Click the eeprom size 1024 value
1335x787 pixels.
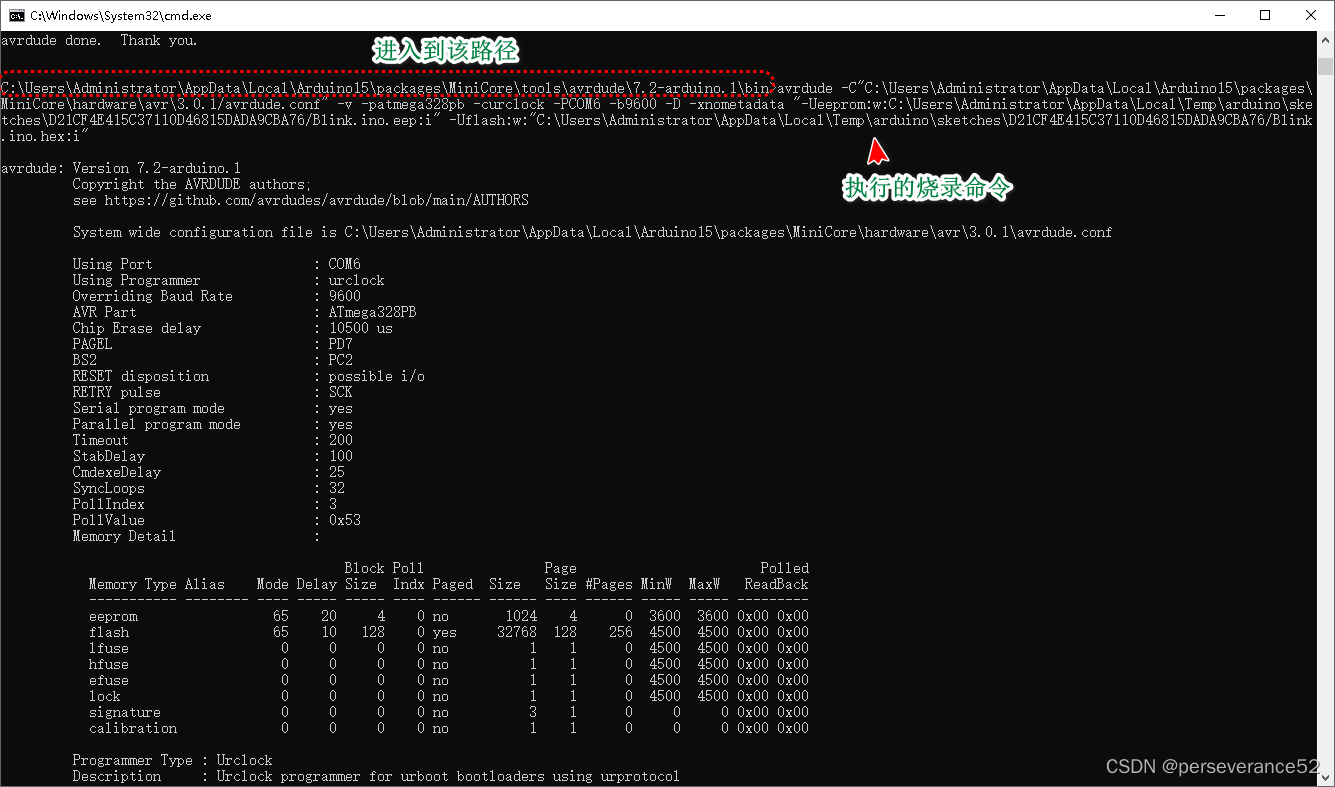(x=520, y=616)
